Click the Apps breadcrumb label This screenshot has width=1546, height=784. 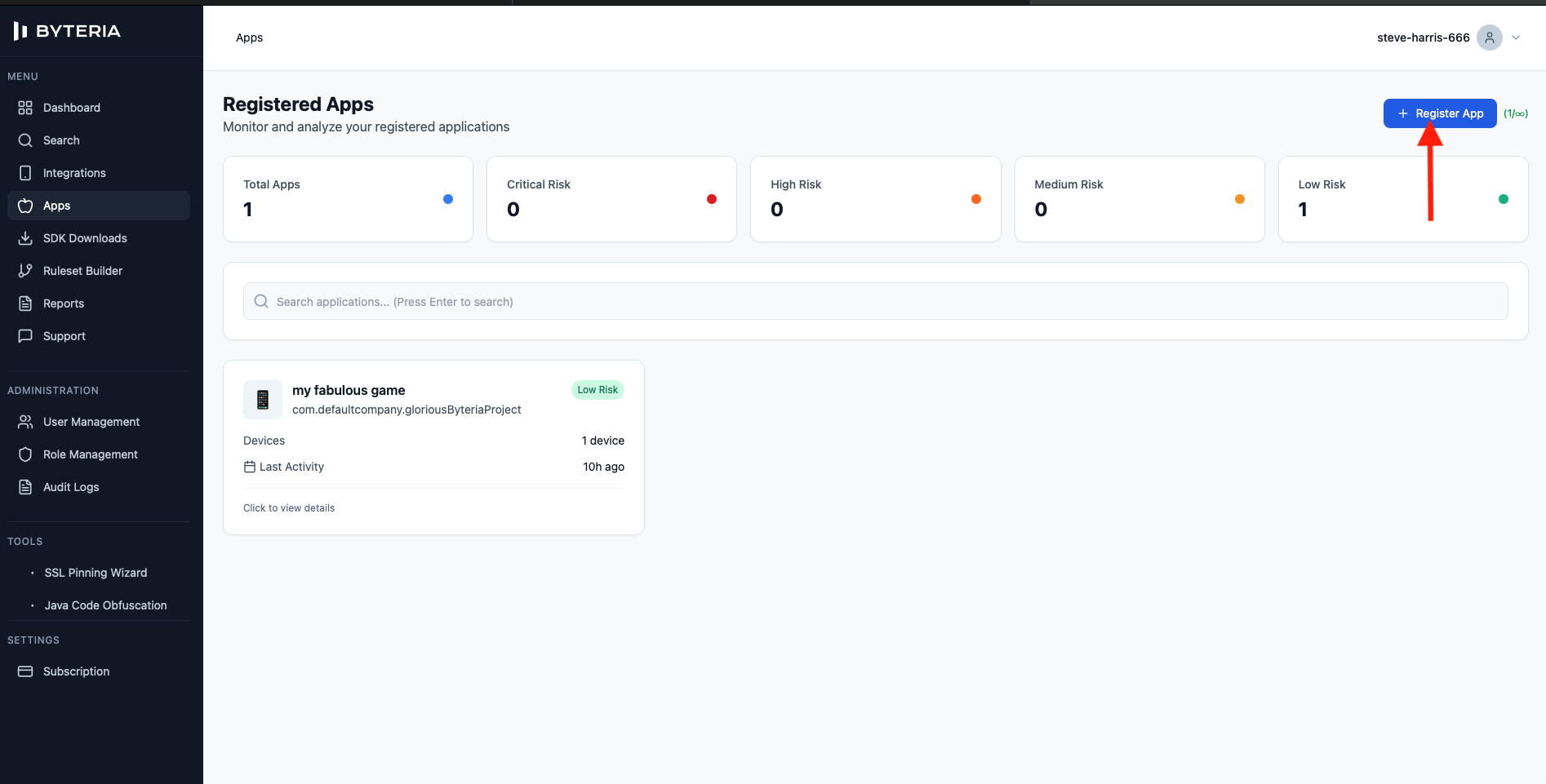tap(249, 38)
